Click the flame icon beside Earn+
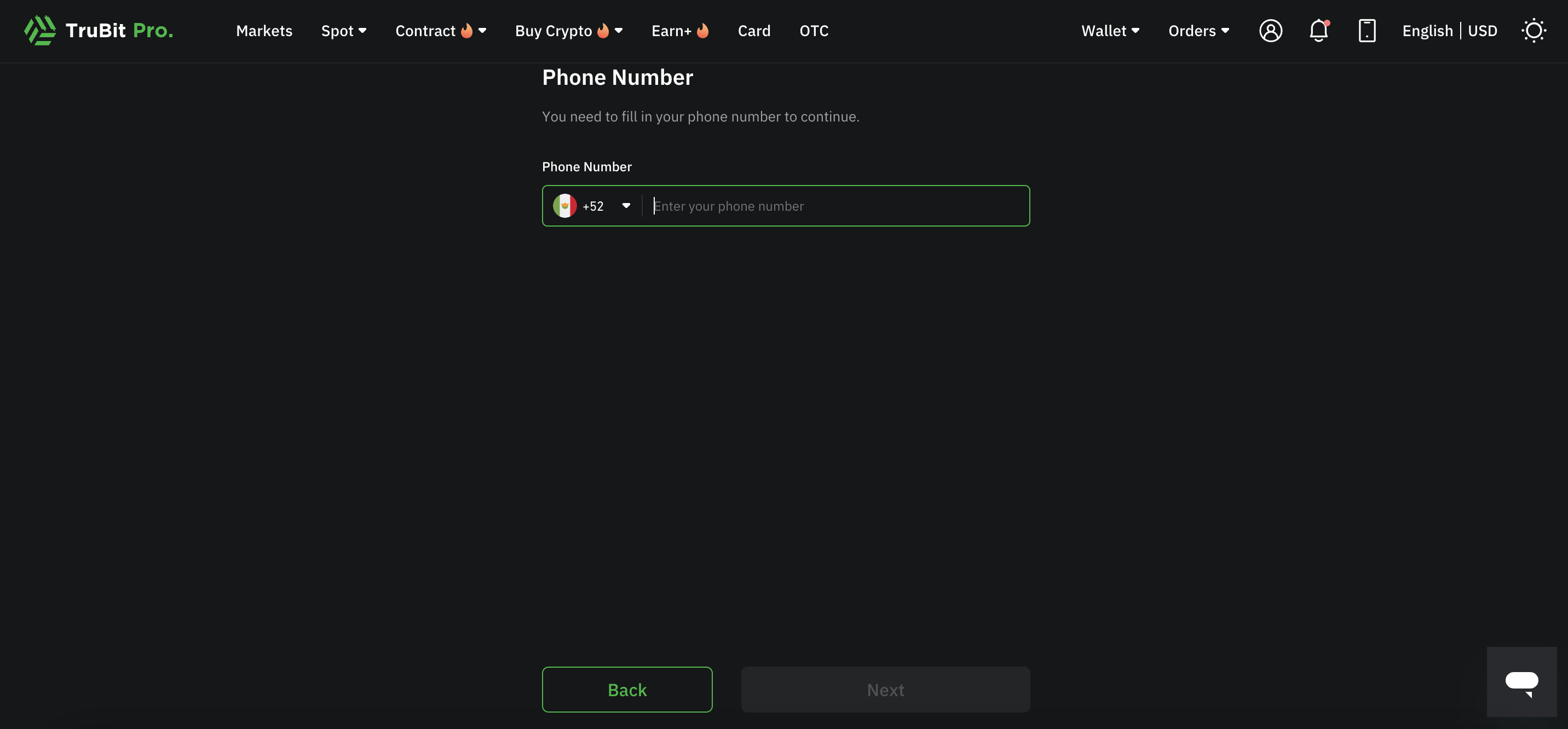1568x729 pixels. point(702,31)
